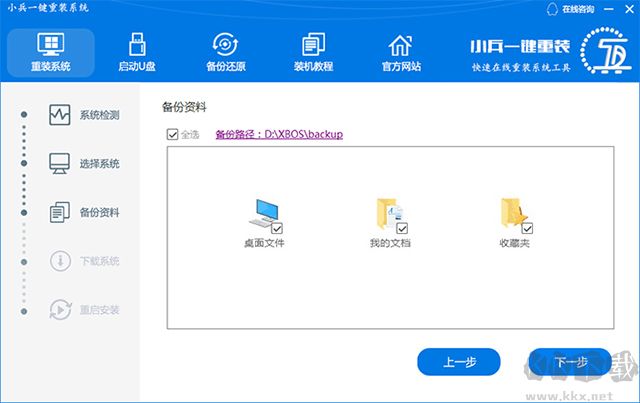640x403 pixels.
Task: Click the 系统检测 step icon
Action: click(x=60, y=115)
